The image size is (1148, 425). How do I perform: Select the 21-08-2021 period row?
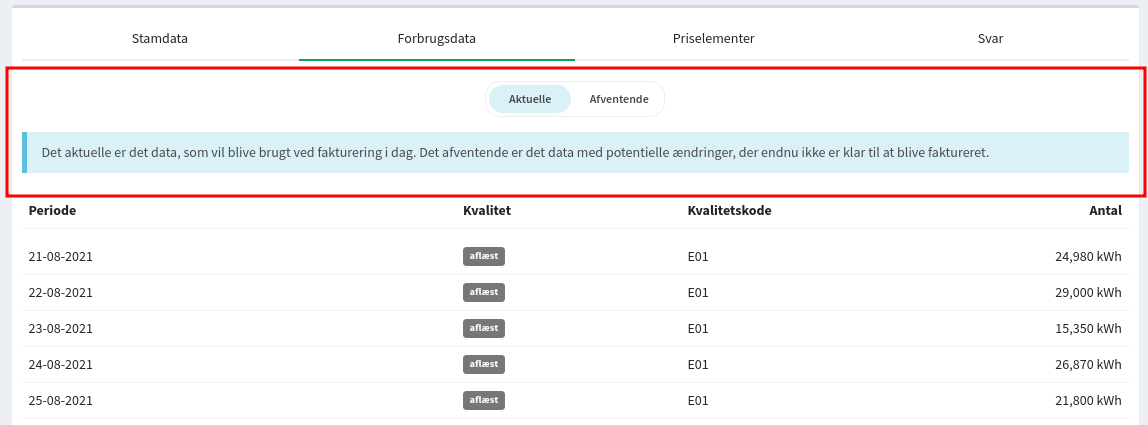(x=575, y=256)
